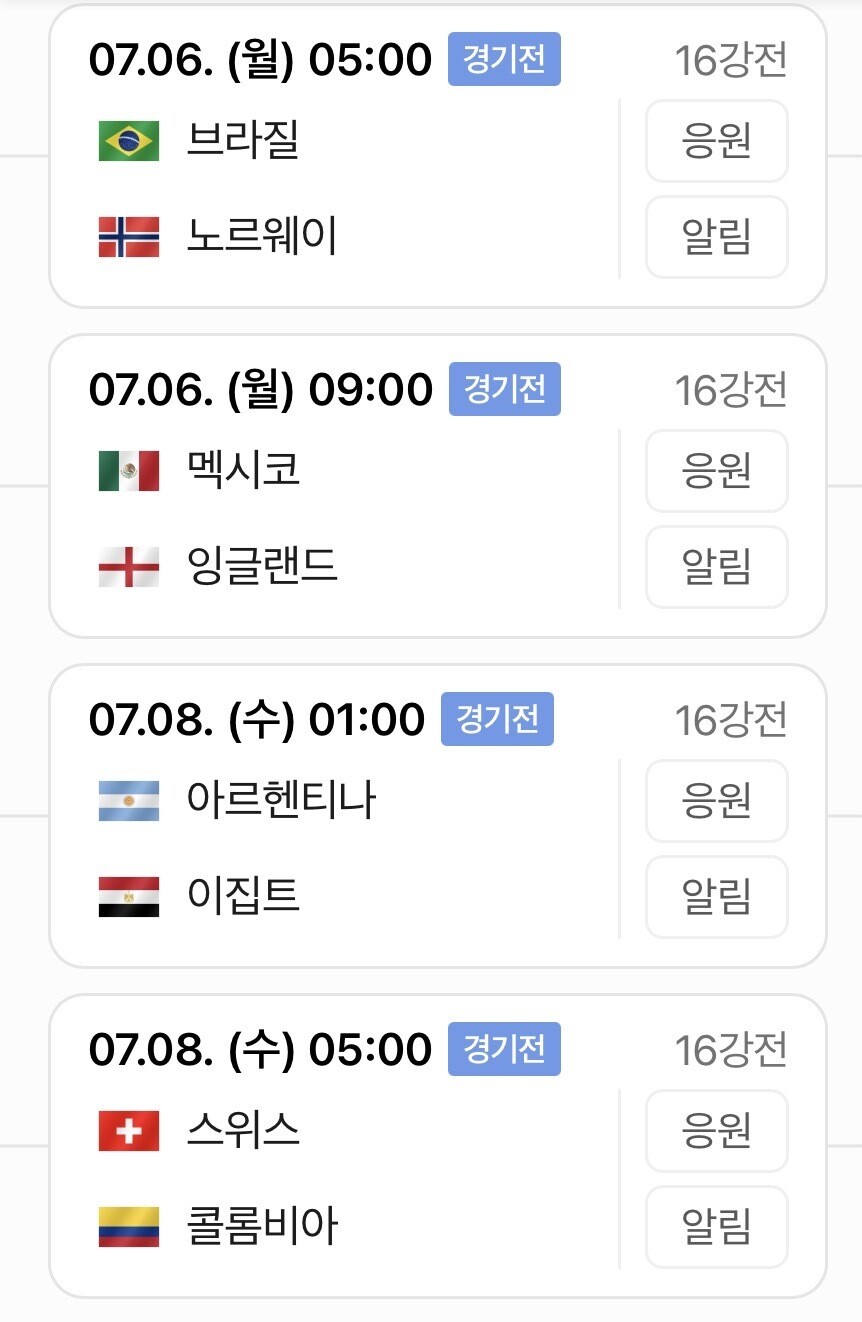Tap the Brazil flag icon
The height and width of the screenshot is (1322, 862).
point(129,141)
